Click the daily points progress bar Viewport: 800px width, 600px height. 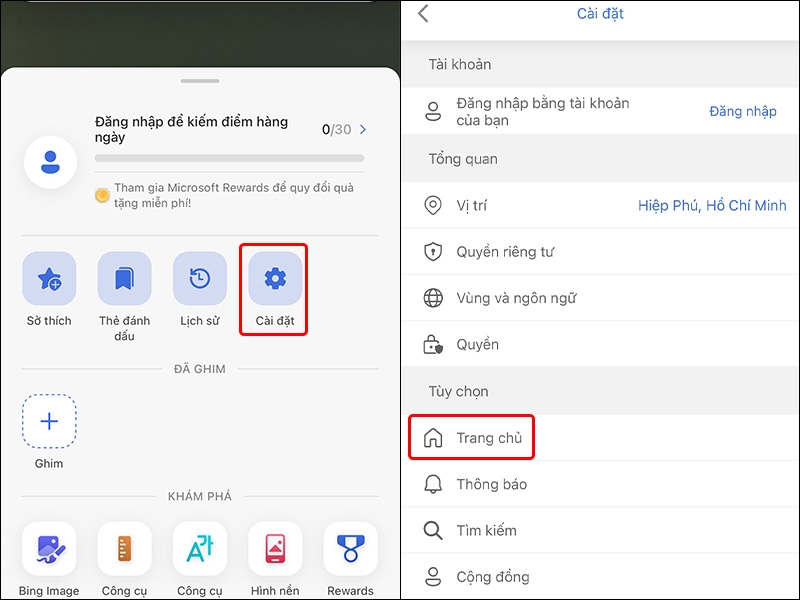click(230, 158)
